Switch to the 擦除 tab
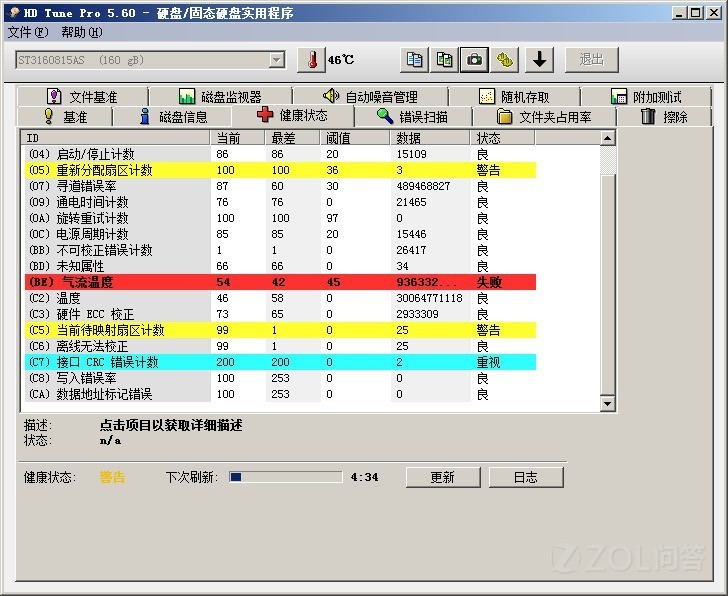728x596 pixels. (x=664, y=117)
